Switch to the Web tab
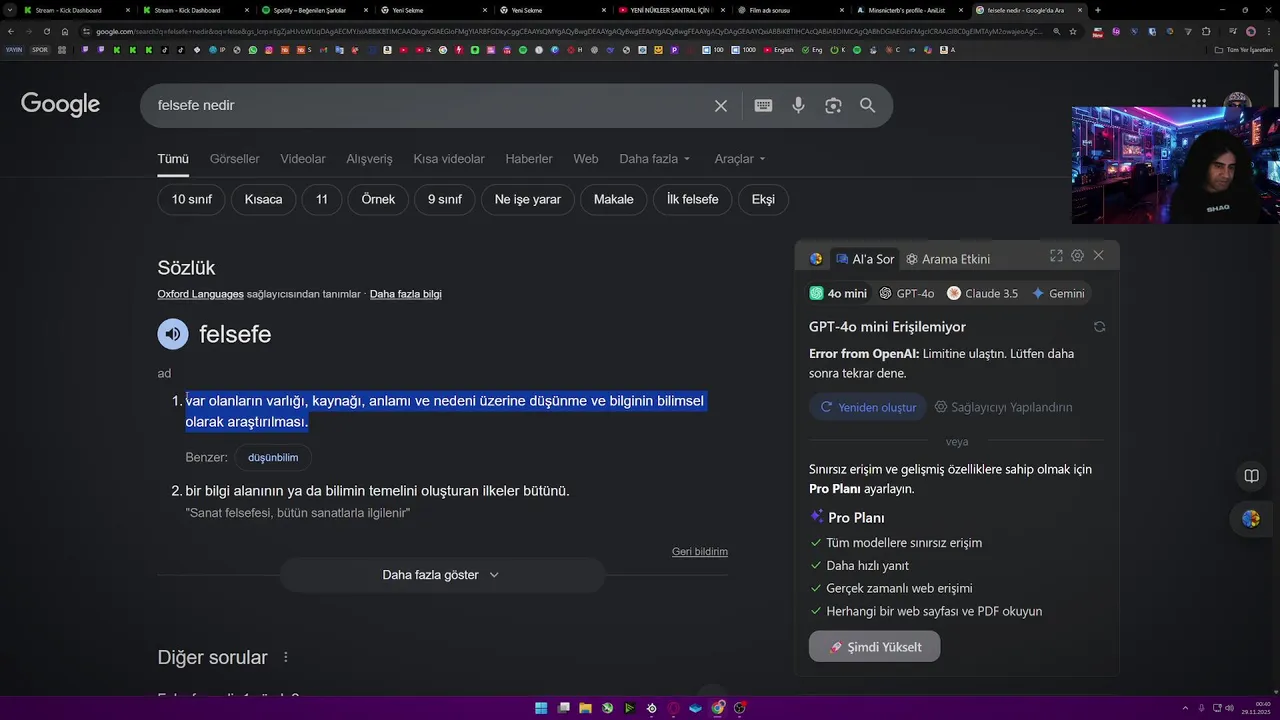The image size is (1280, 720). 586,159
